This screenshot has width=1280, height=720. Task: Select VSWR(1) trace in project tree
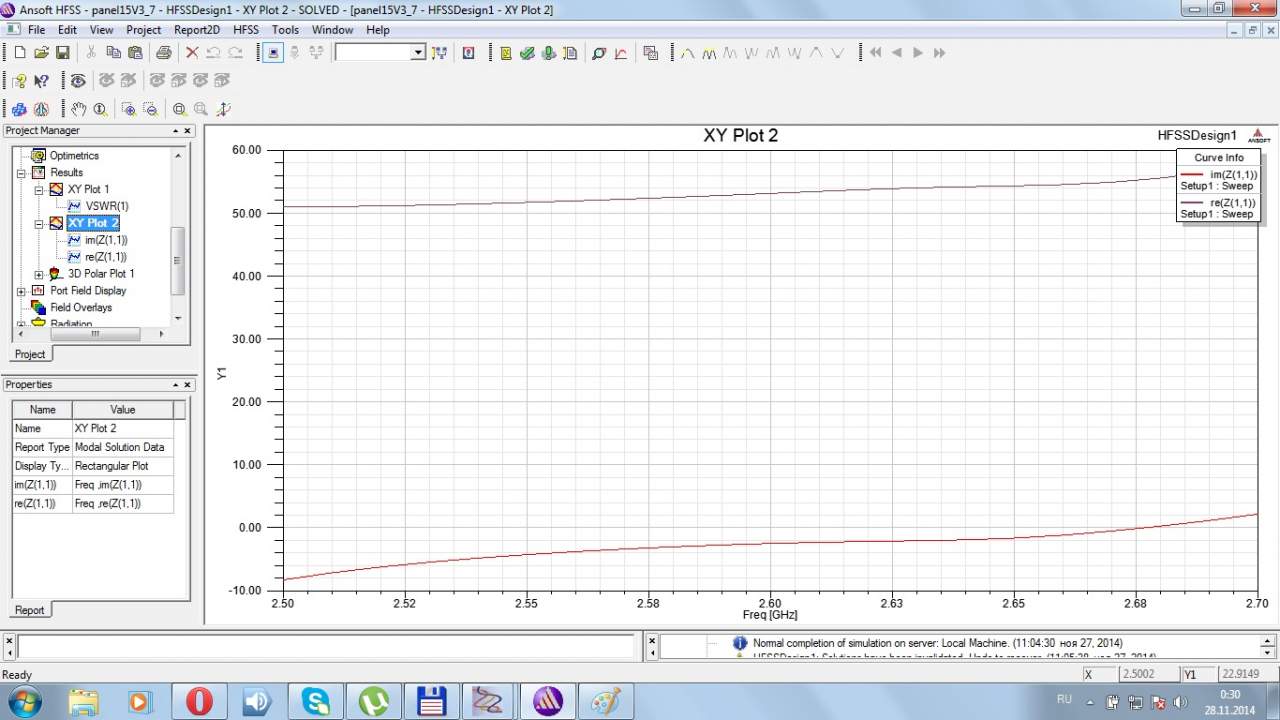click(106, 206)
